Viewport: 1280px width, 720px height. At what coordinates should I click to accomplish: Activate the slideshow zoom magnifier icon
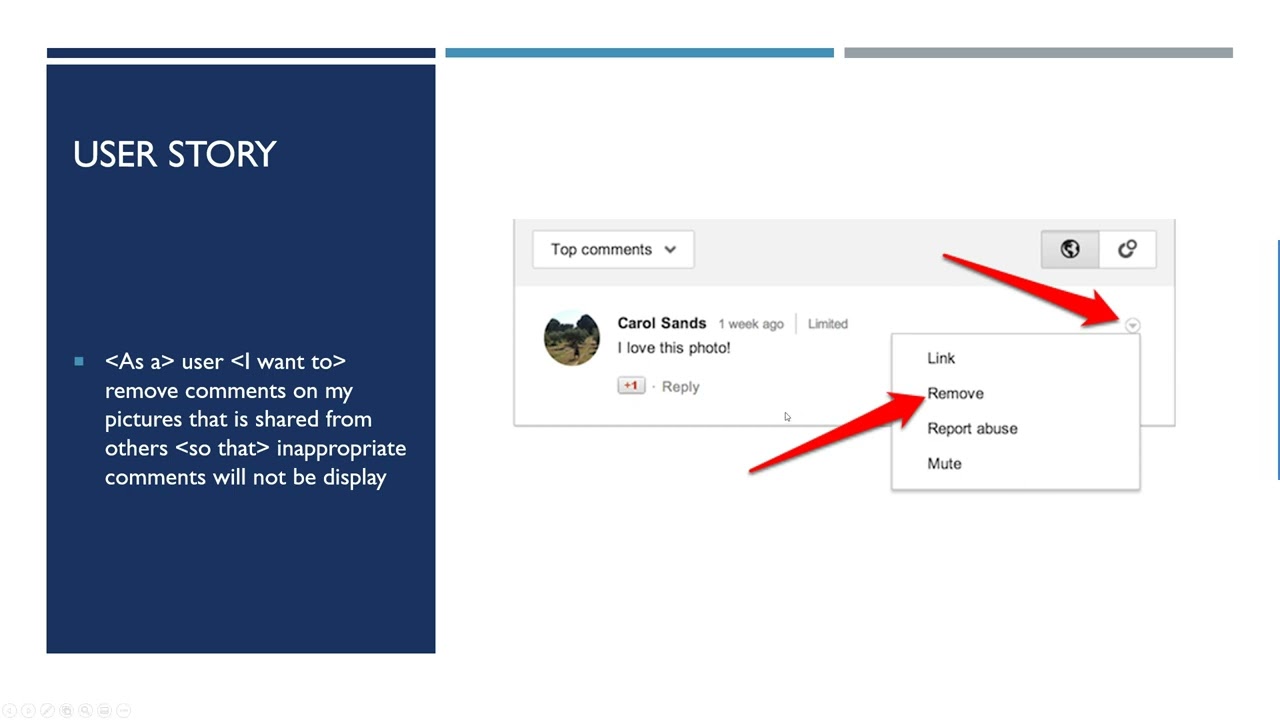point(85,711)
